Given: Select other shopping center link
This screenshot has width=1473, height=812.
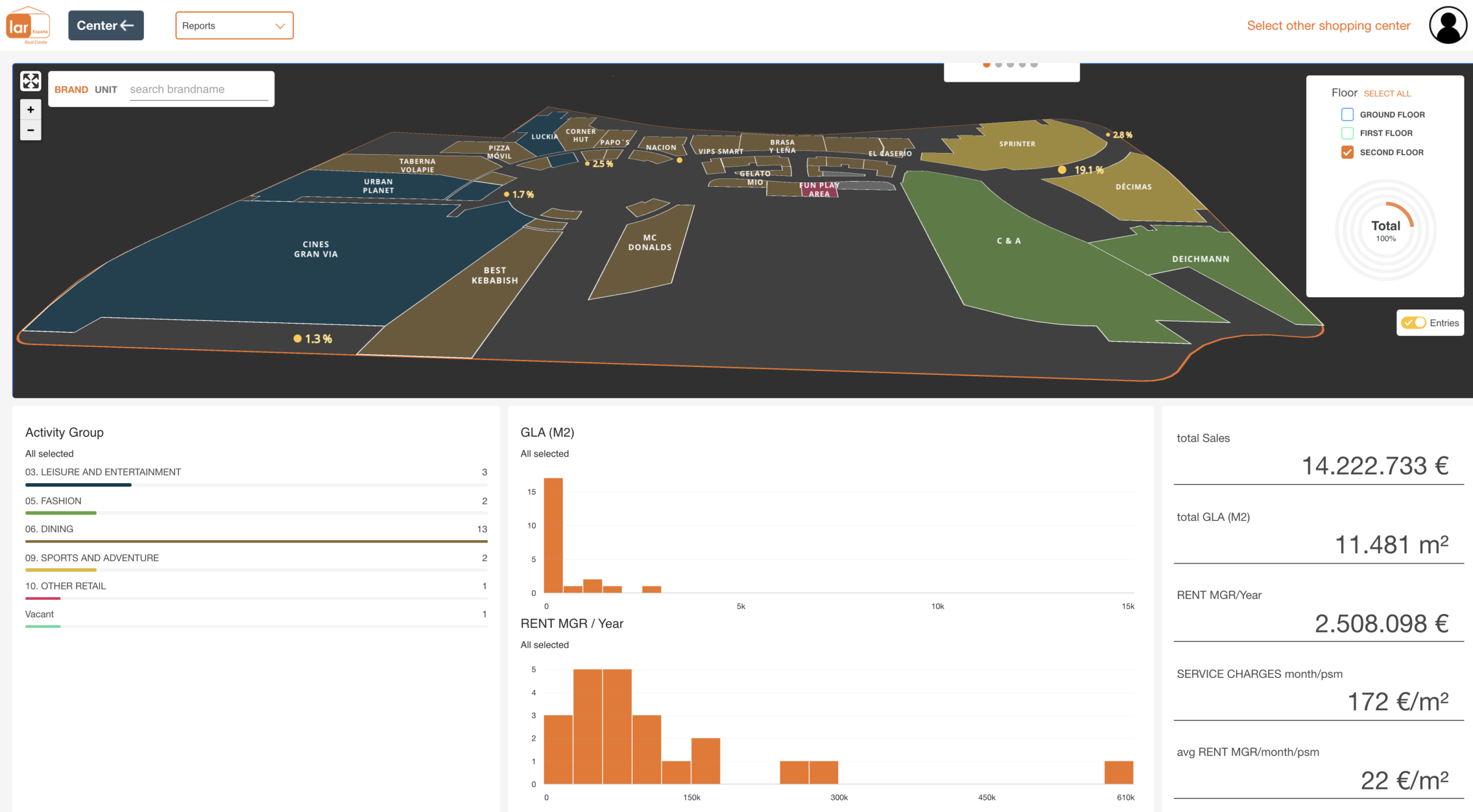Looking at the screenshot, I should [1329, 25].
